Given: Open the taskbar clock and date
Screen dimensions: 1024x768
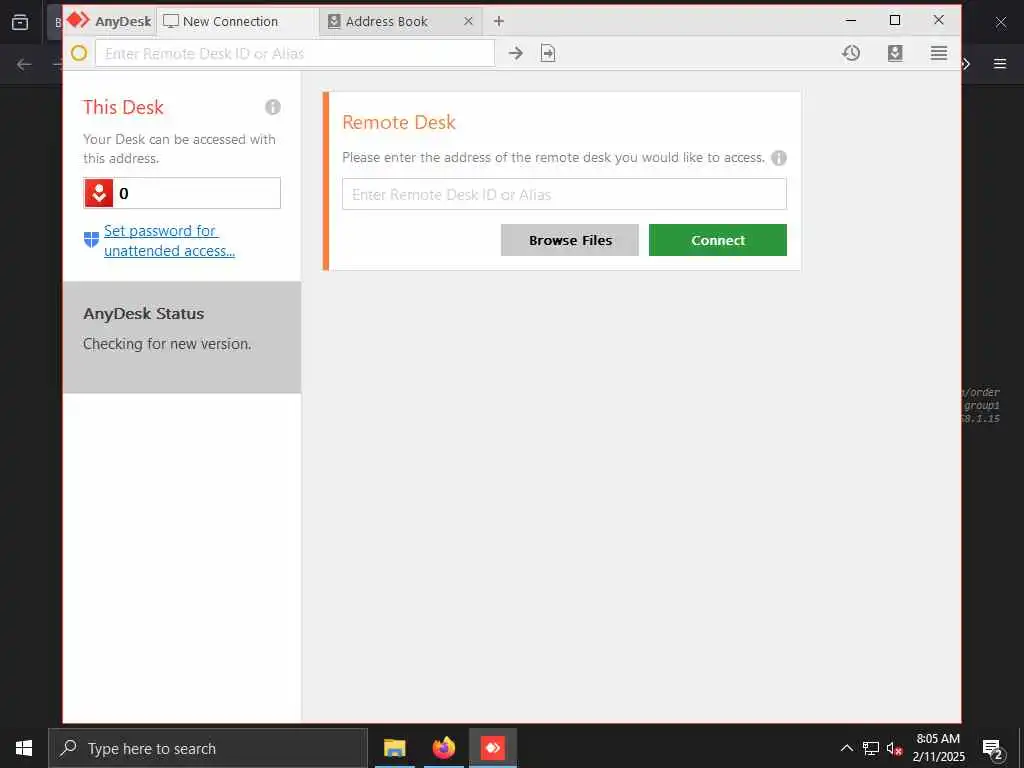Looking at the screenshot, I should tap(938, 748).
